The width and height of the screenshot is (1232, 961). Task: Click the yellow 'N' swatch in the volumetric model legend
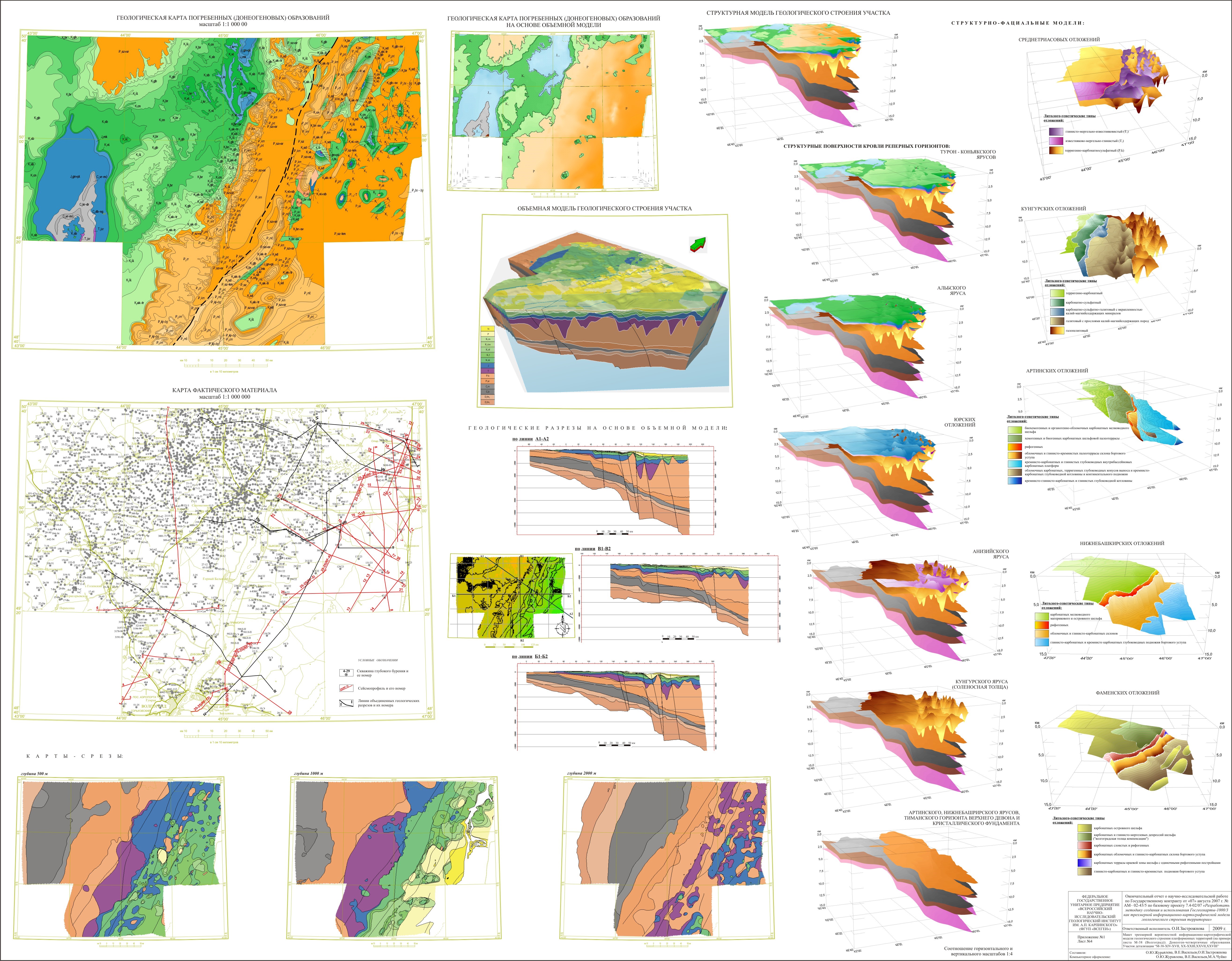[x=487, y=329]
